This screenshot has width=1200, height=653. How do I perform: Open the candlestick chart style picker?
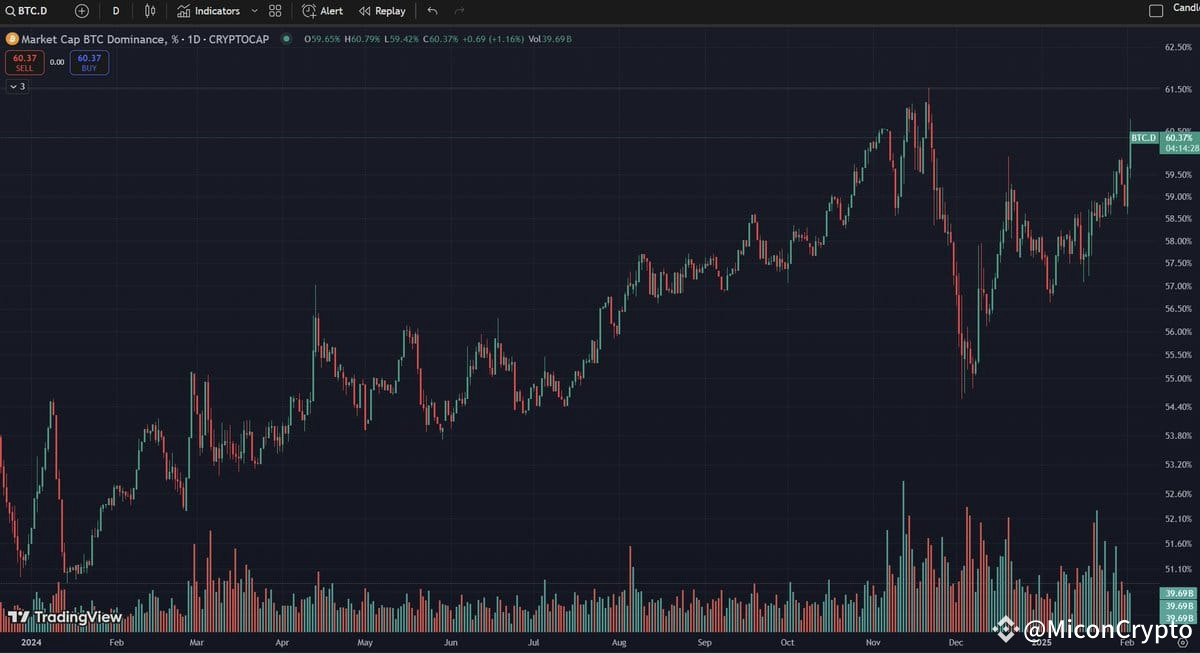coord(150,11)
